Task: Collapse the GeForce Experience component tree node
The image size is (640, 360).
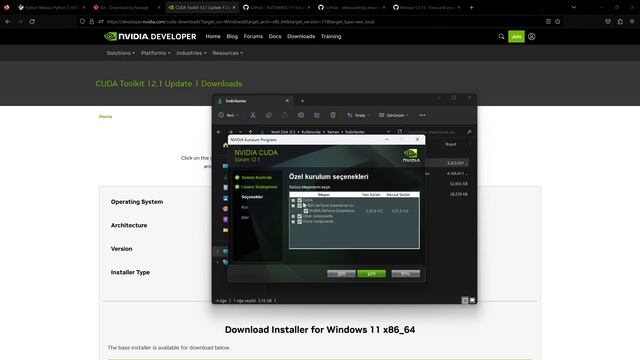Action: pyautogui.click(x=293, y=206)
